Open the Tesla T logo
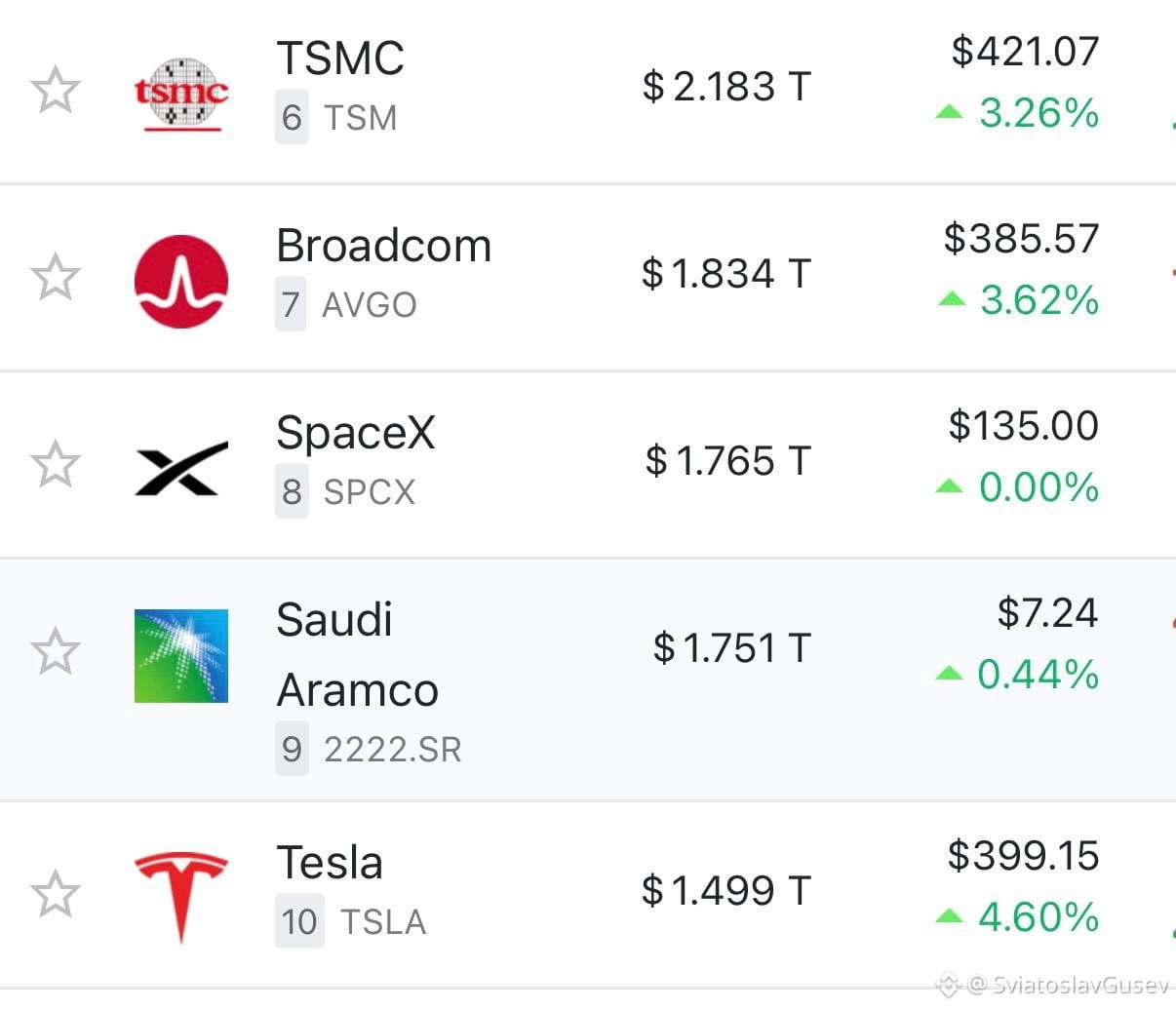Viewport: 1176px width, 1009px height. 181,897
